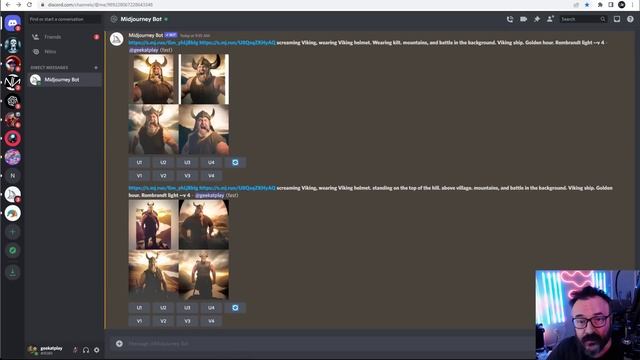Screen dimensions: 640x360
Task: Open User Settings gear icon
Action: click(96, 350)
